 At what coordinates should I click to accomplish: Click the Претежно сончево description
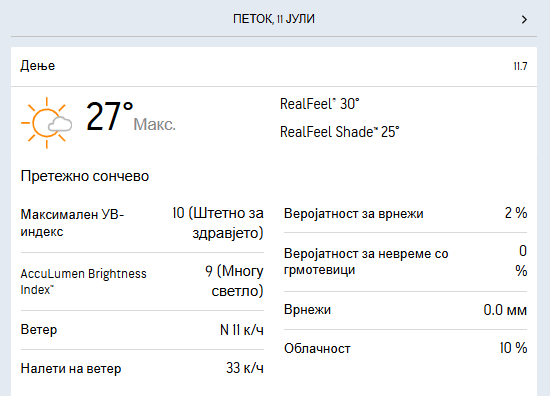85,176
